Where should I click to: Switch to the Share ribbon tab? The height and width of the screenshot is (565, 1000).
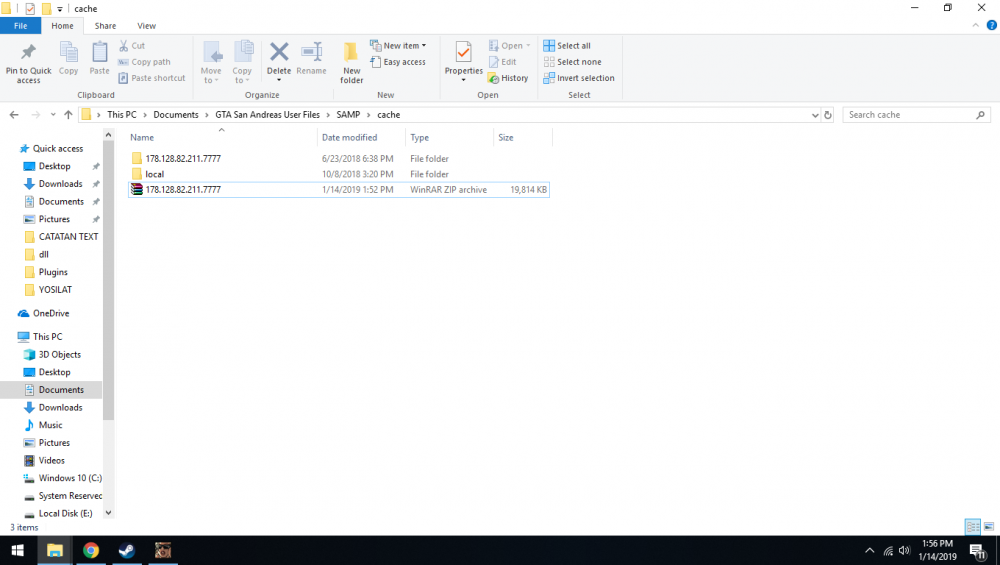(105, 26)
